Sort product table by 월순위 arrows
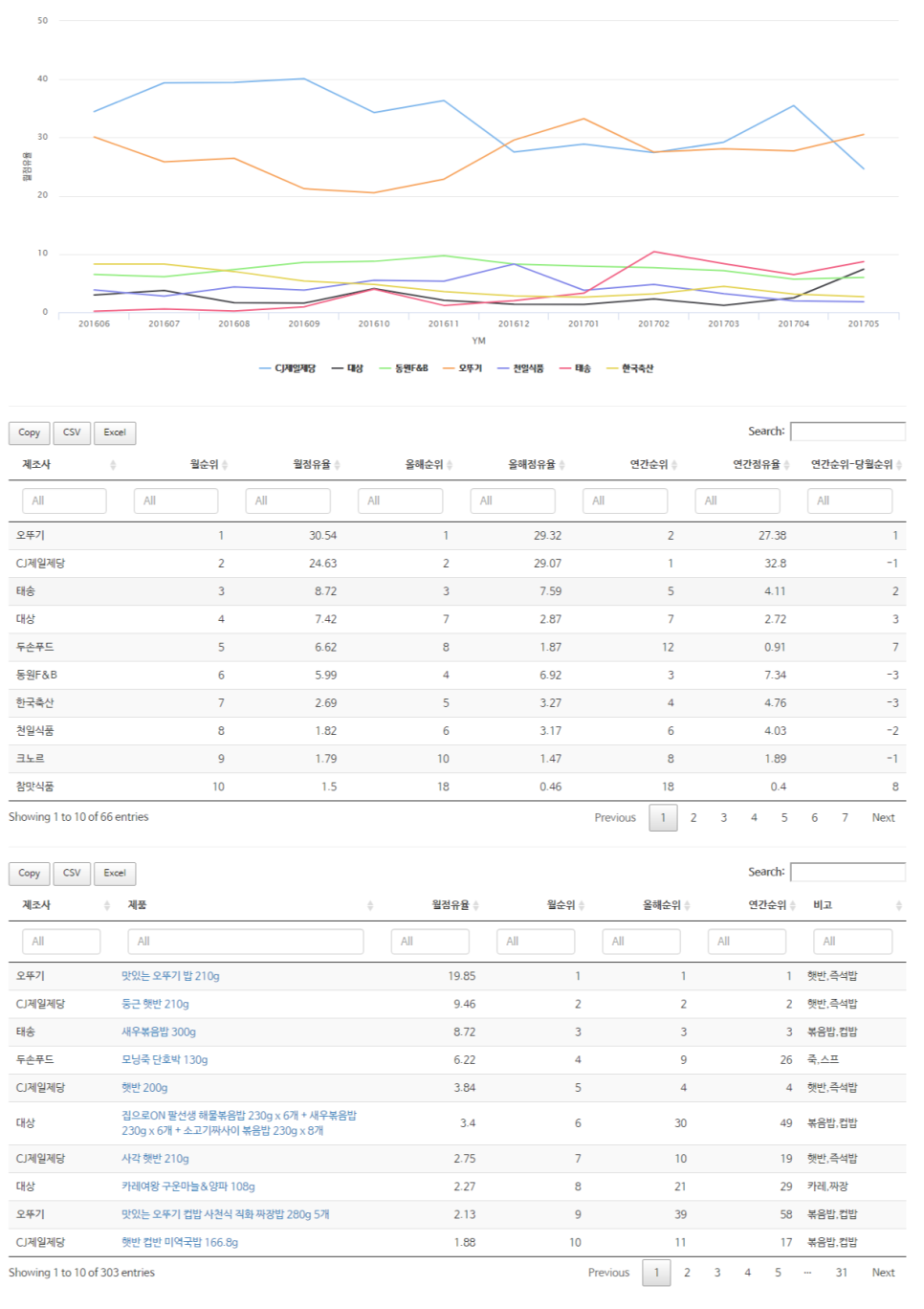This screenshot has width=924, height=1309. [x=582, y=905]
